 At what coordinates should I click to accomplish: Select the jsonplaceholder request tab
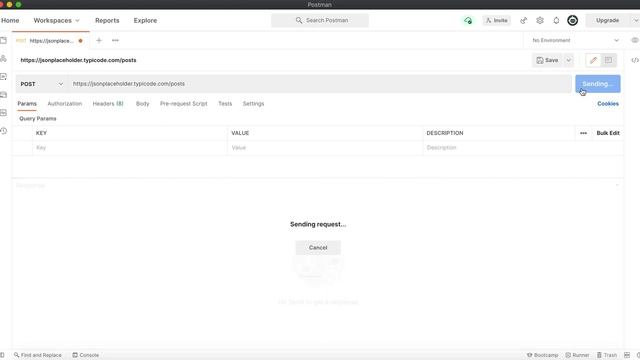(x=51, y=40)
